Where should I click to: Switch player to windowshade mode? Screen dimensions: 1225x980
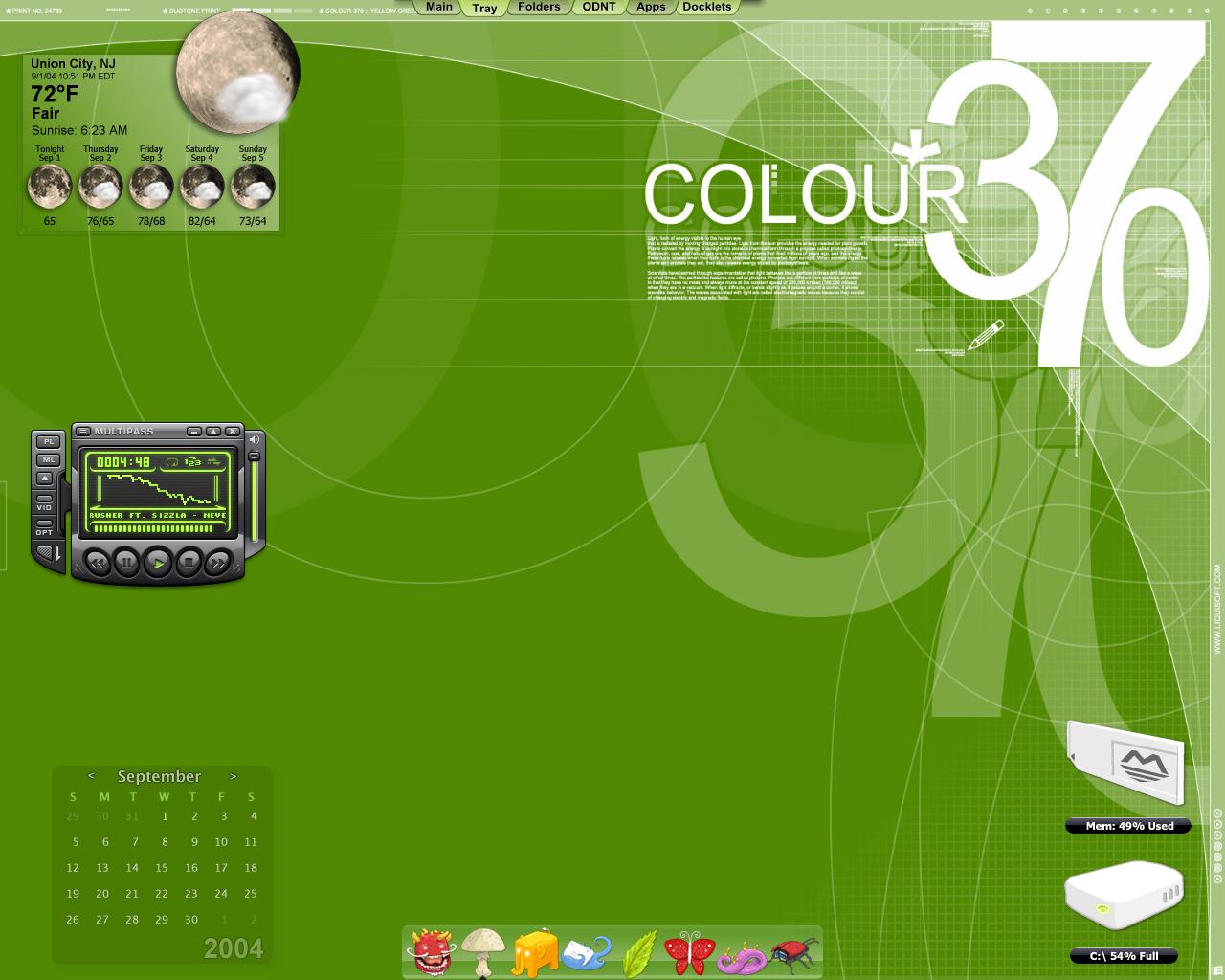213,432
